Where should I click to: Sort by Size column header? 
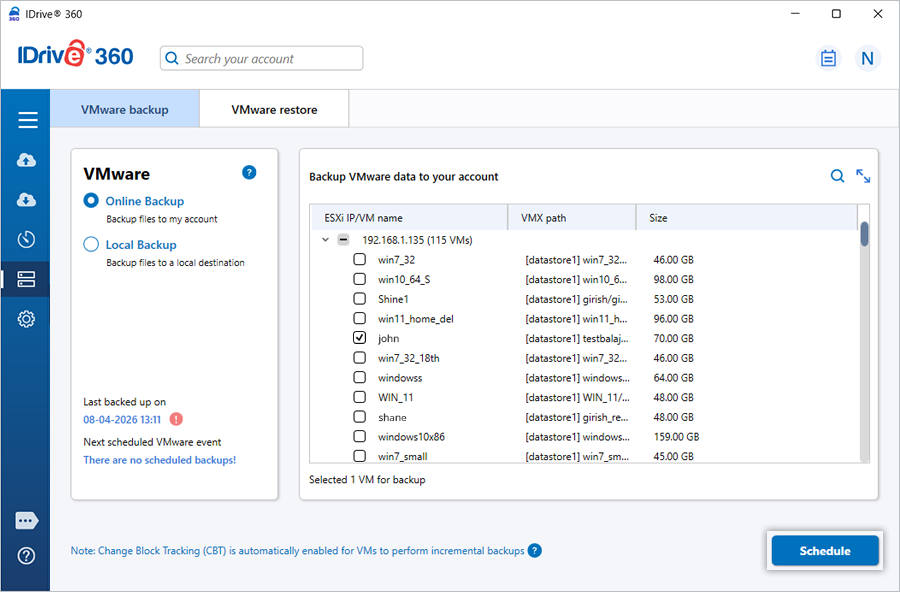[747, 218]
